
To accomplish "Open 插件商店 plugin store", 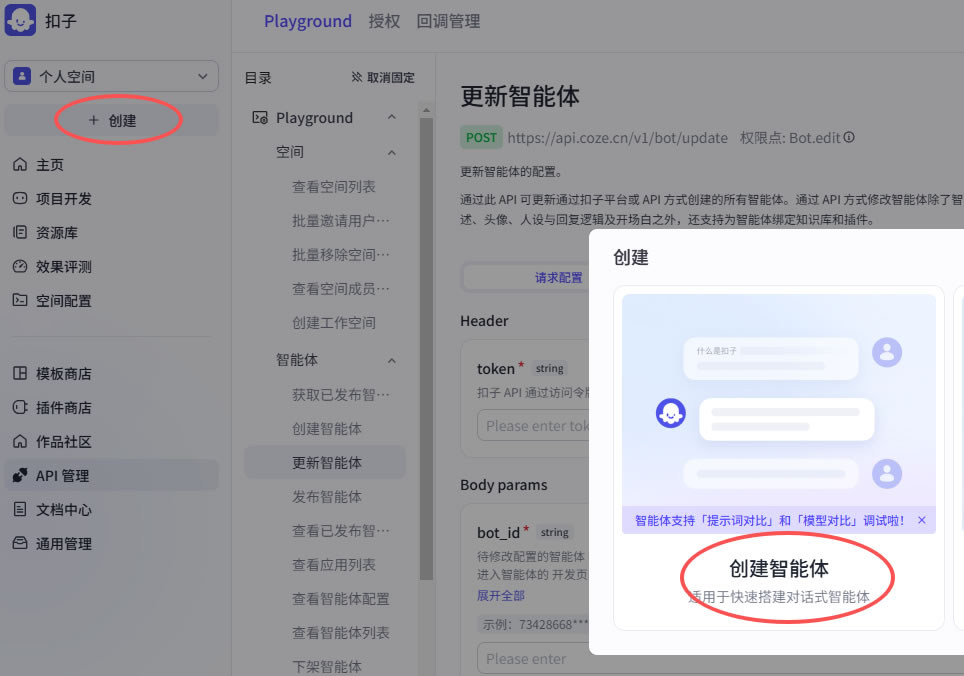I will coord(64,408).
